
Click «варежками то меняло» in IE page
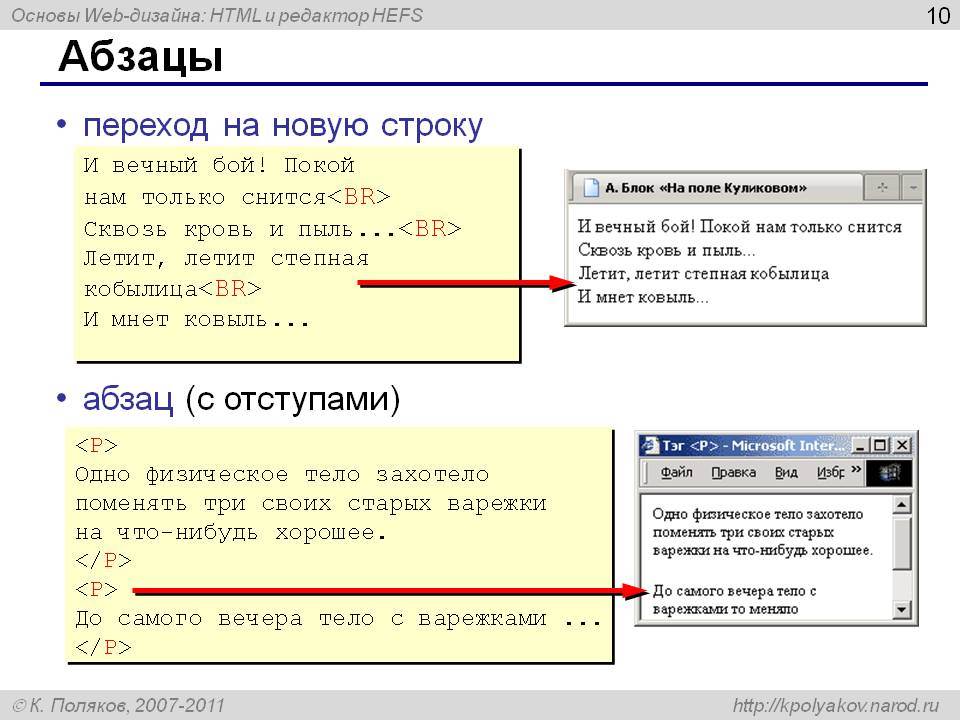click(x=726, y=609)
